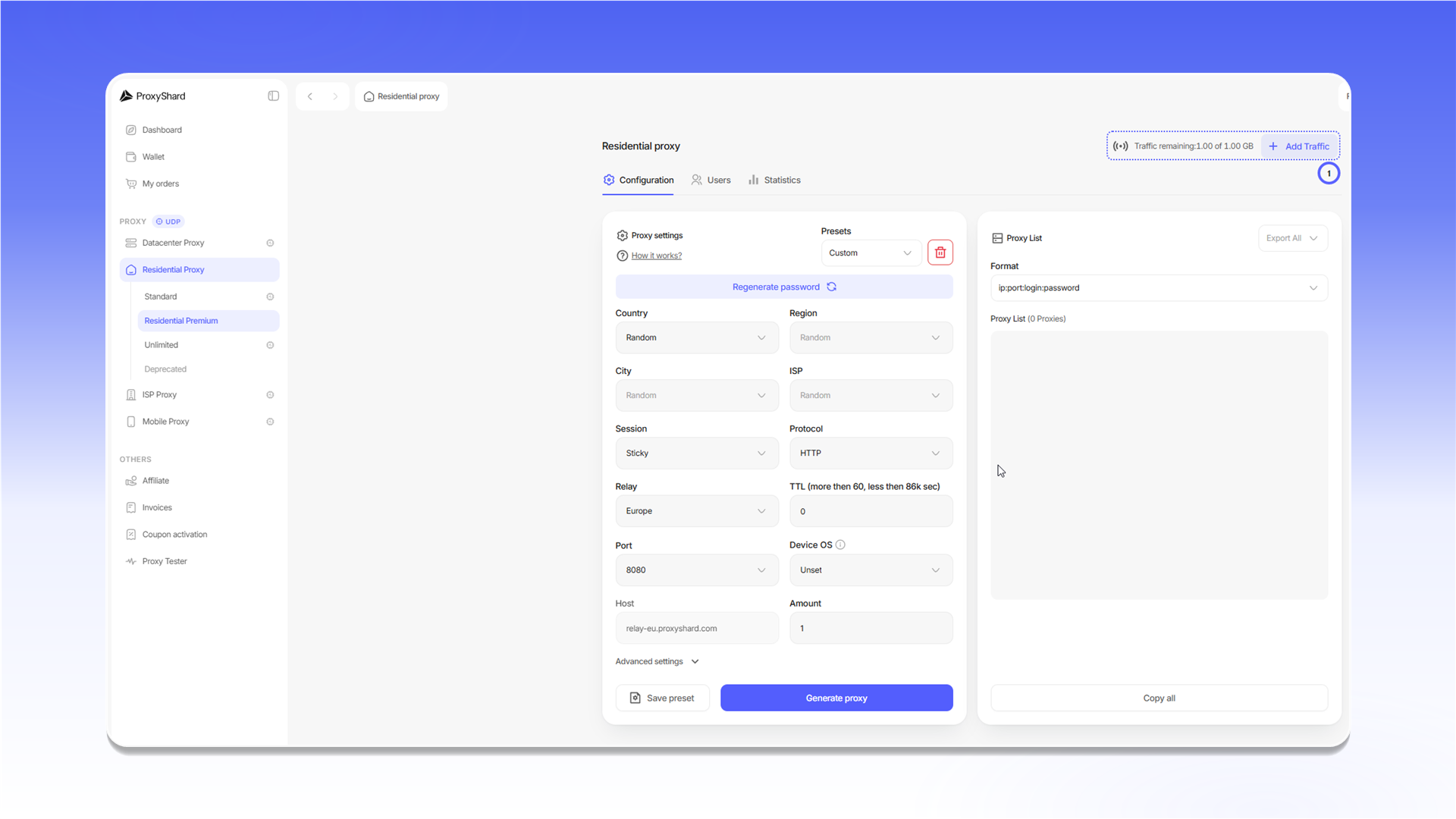Screen dimensions: 1456x819
Task: Click the Generate proxy button
Action: (x=836, y=698)
